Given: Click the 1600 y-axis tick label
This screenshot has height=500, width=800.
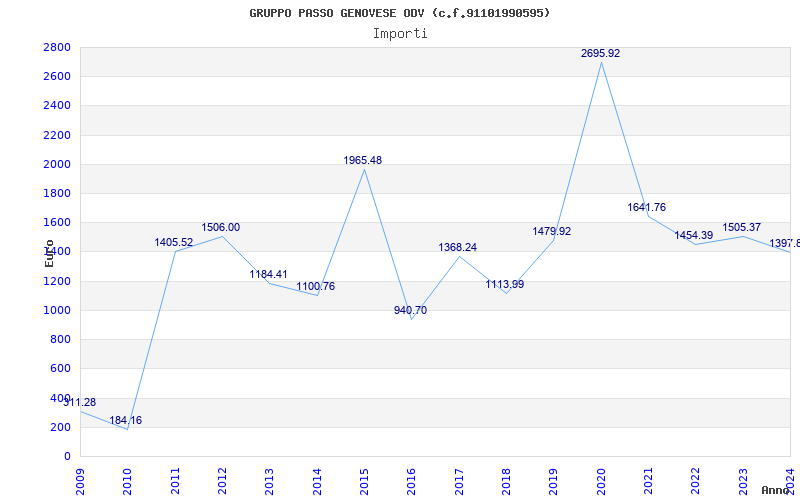Looking at the screenshot, I should (57, 222).
